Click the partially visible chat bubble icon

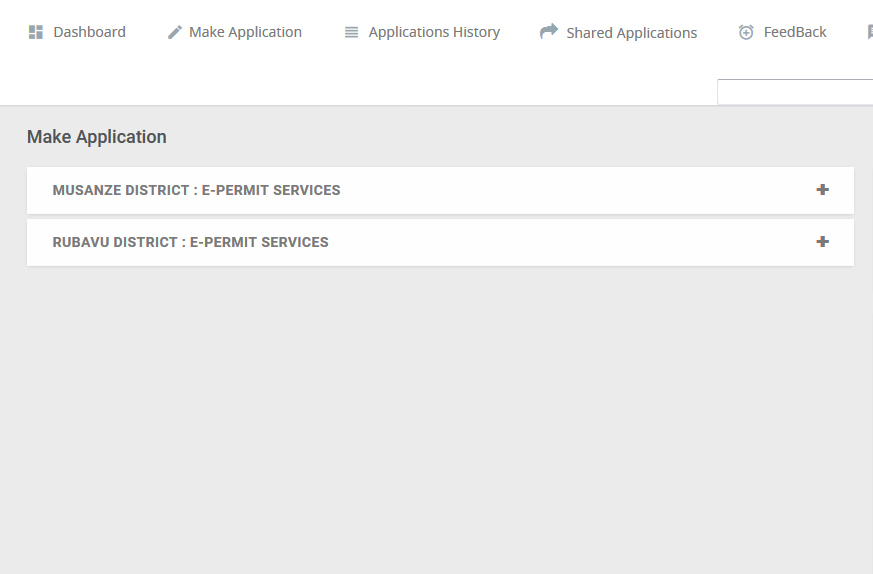[870, 32]
